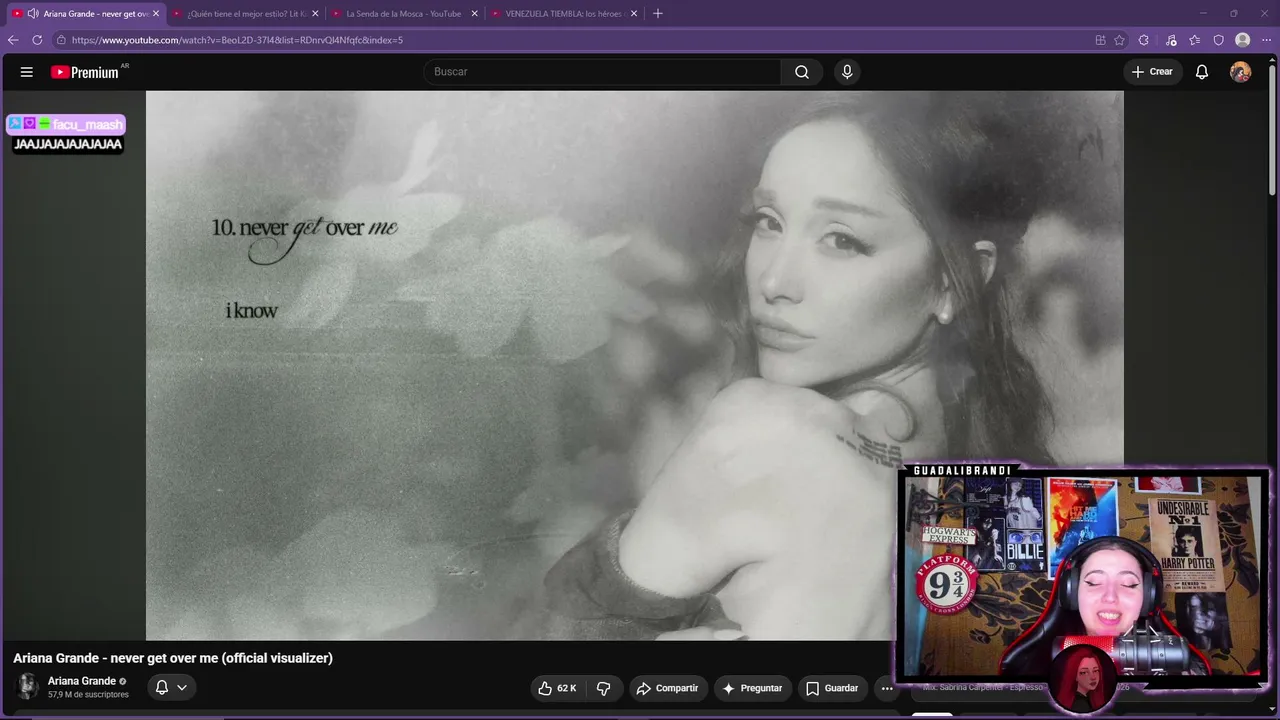Open the browser extensions puzzle icon
This screenshot has height=720, width=1280.
[x=1144, y=40]
